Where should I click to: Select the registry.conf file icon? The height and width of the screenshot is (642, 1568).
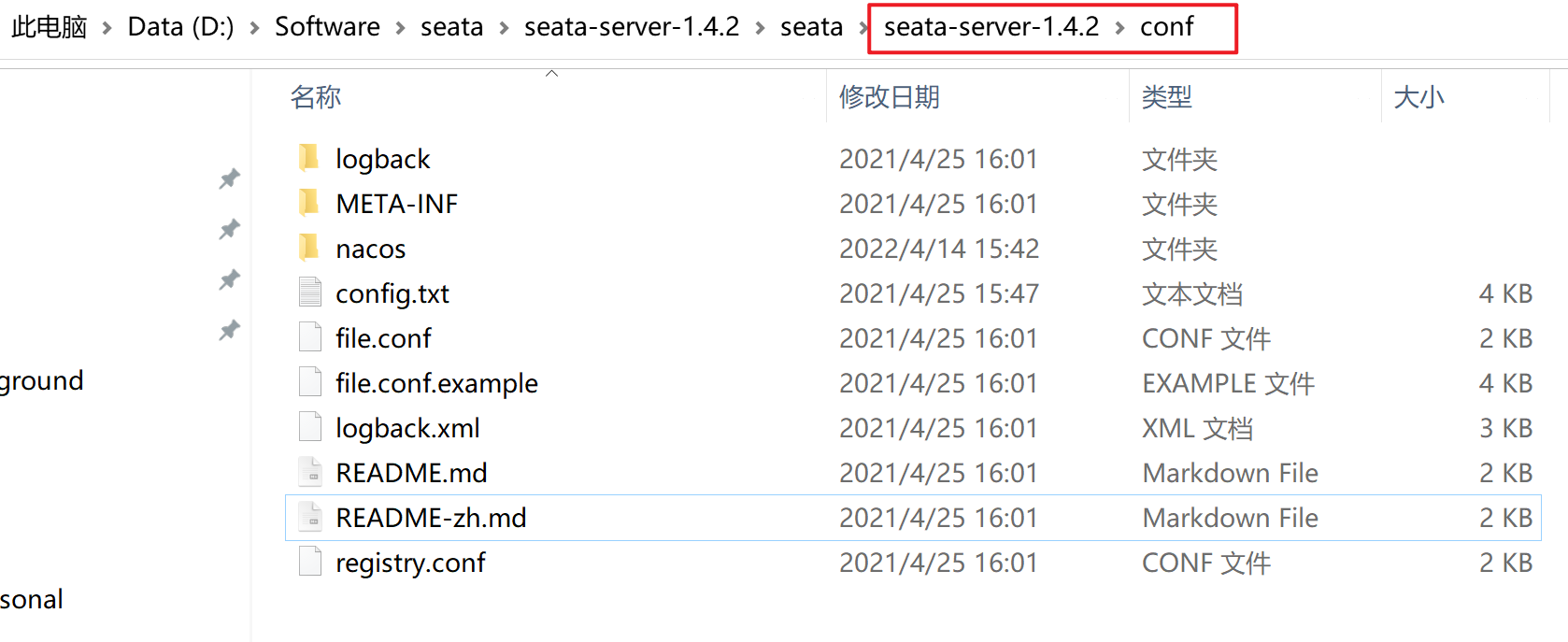click(310, 562)
